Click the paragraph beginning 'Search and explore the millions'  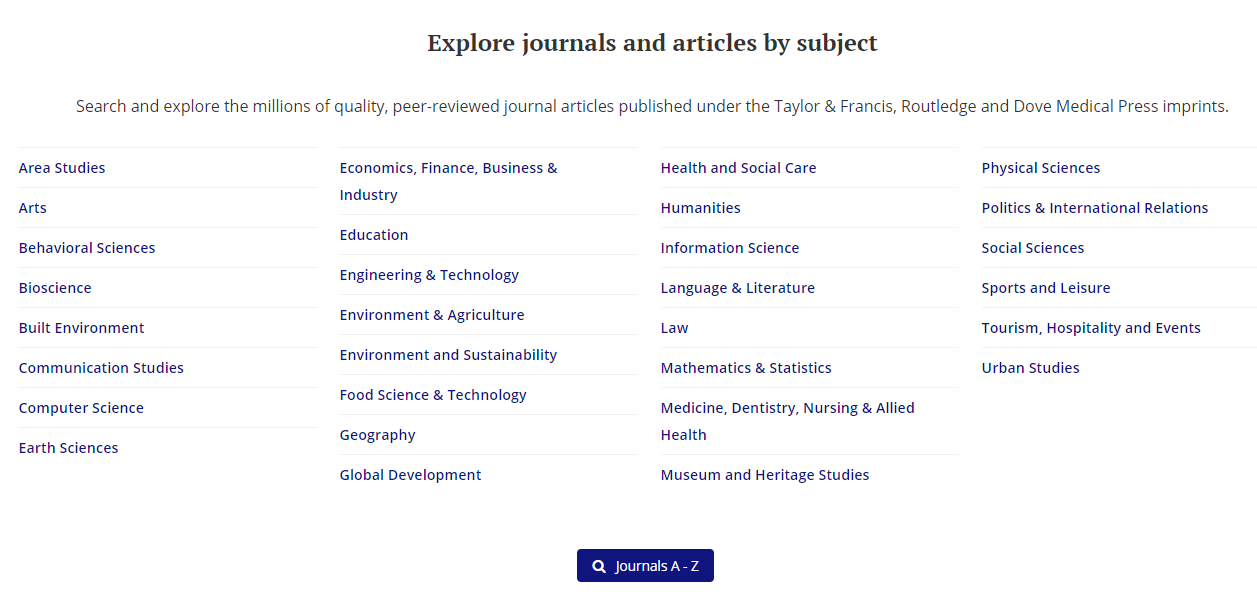(652, 106)
